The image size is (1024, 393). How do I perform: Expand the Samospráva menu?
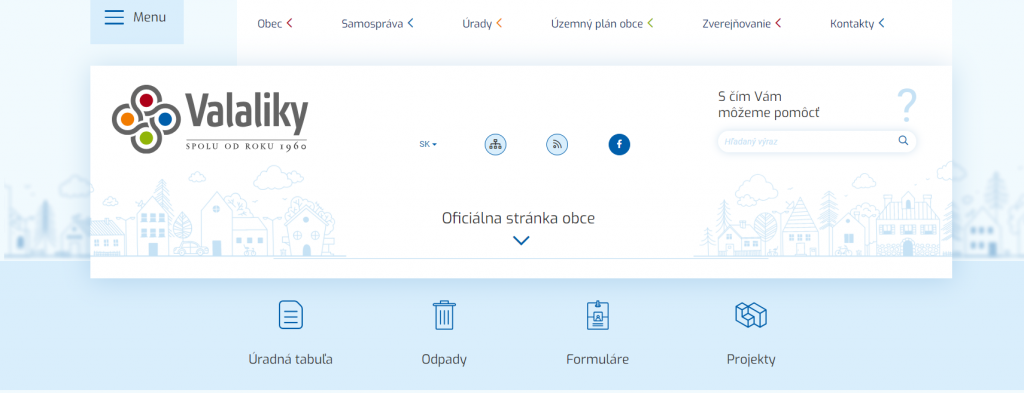click(377, 24)
